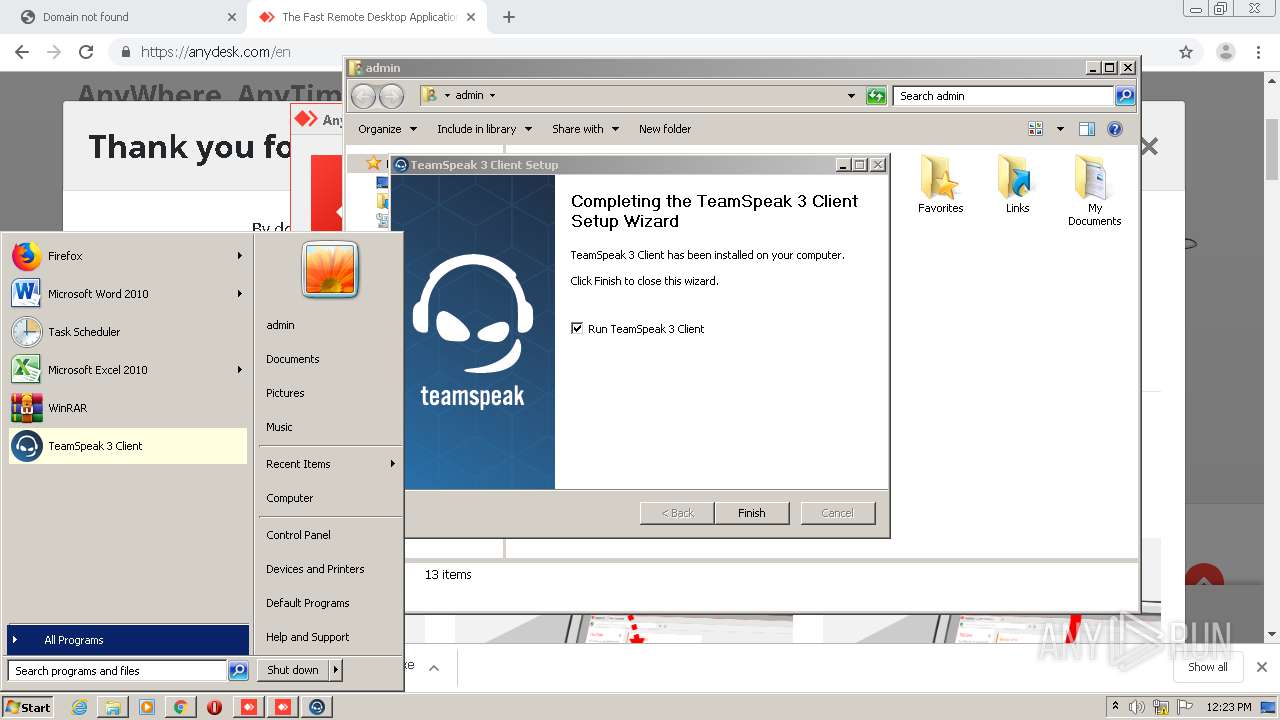The width and height of the screenshot is (1280, 720).
Task: Expand the admin path arrow in address bar
Action: click(492, 96)
